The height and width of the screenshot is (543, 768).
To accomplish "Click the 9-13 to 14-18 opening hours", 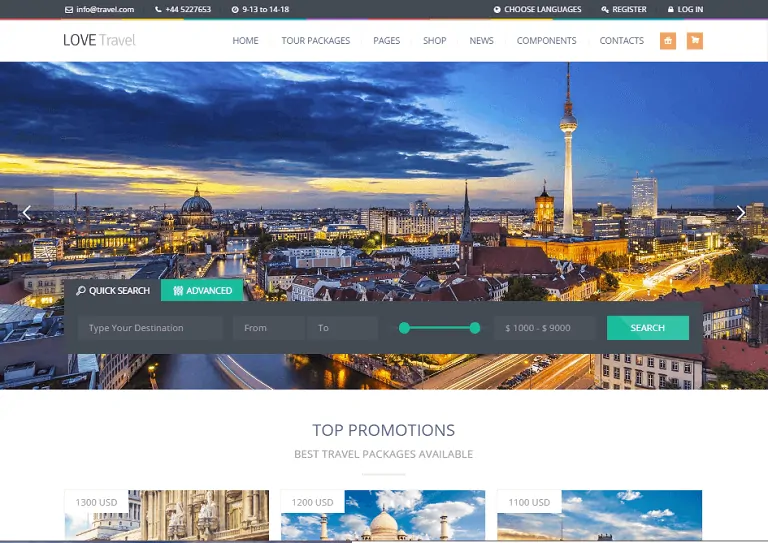I will (265, 9).
